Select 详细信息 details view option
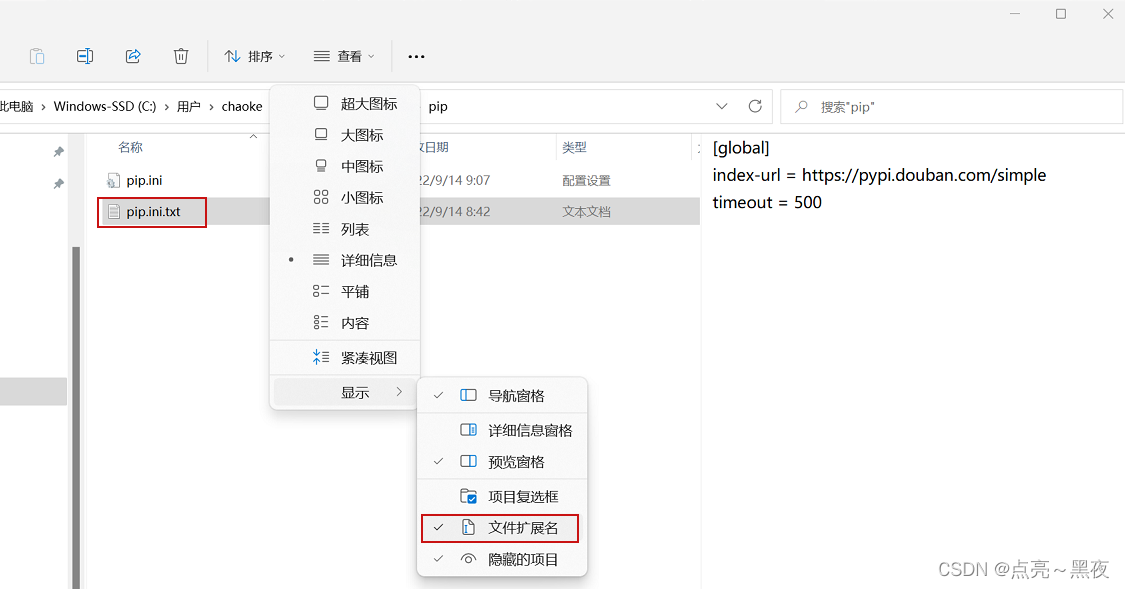The height and width of the screenshot is (589, 1125). (345, 260)
